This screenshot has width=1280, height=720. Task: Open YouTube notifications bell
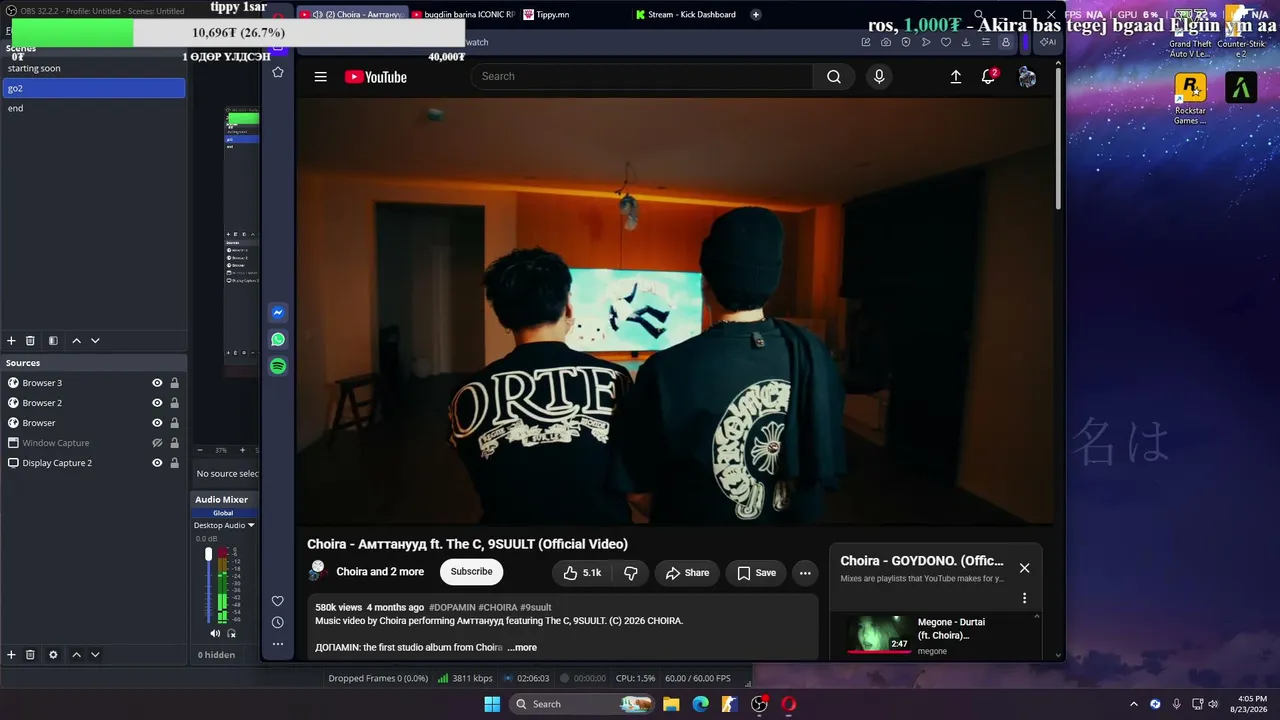[989, 77]
